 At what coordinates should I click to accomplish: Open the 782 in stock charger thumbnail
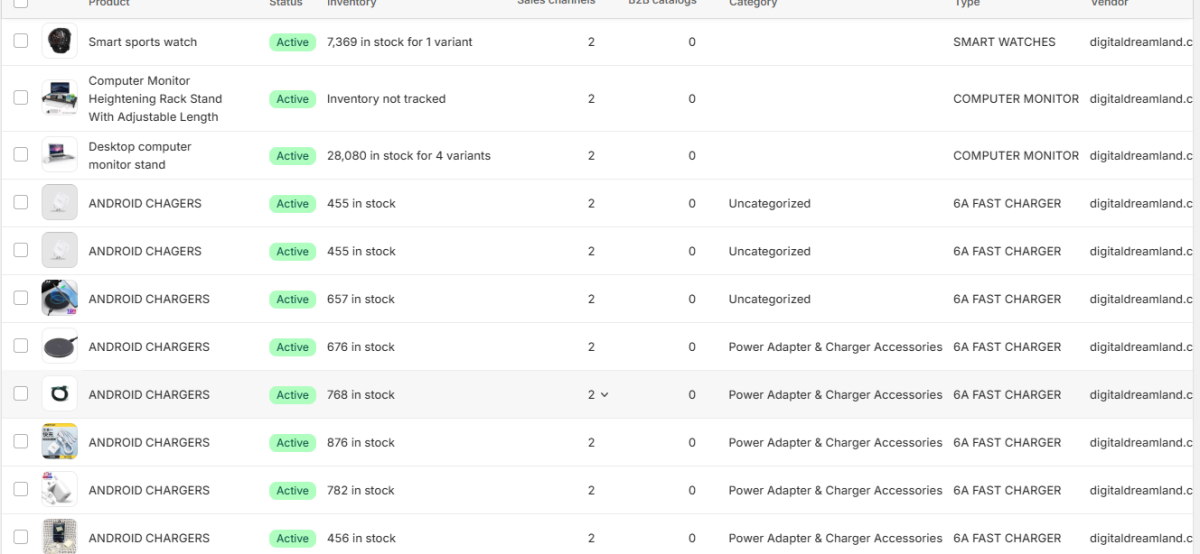pos(59,490)
